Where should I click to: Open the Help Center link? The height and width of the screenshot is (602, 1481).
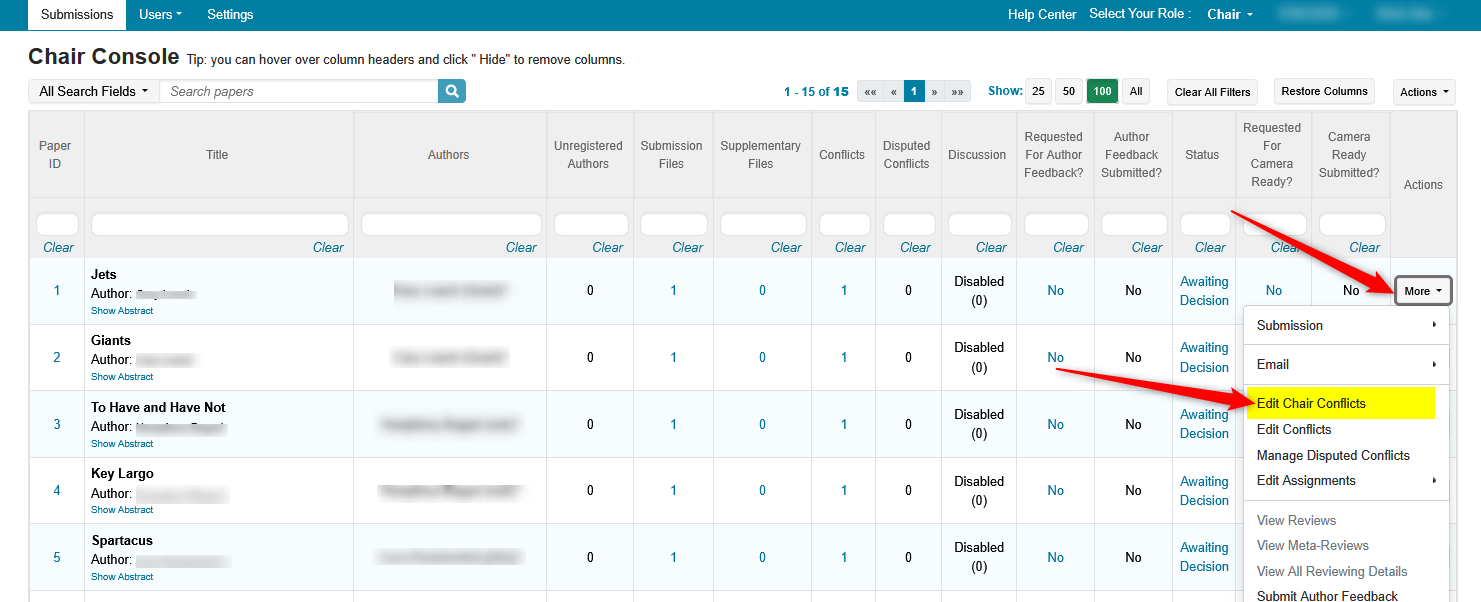click(1042, 14)
